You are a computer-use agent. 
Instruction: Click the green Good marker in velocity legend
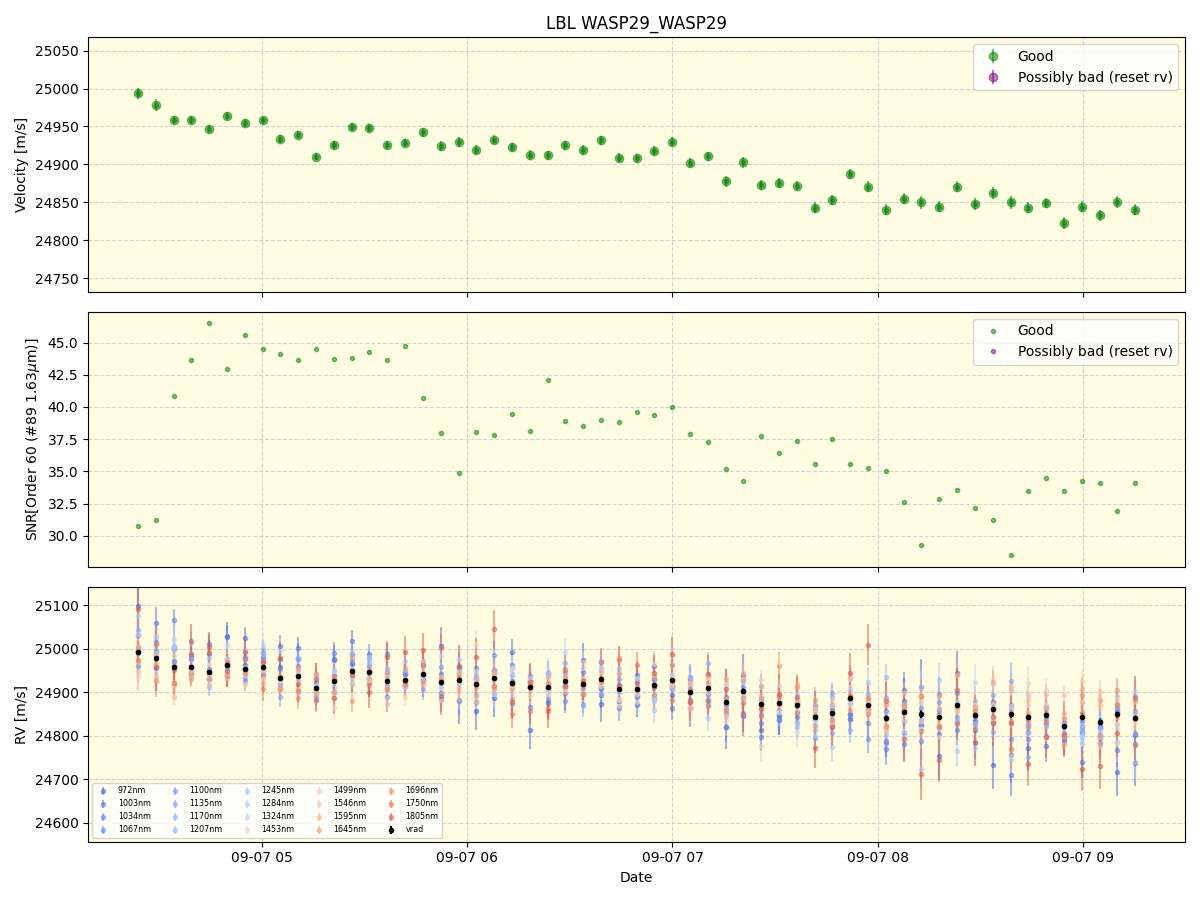pyautogui.click(x=993, y=57)
